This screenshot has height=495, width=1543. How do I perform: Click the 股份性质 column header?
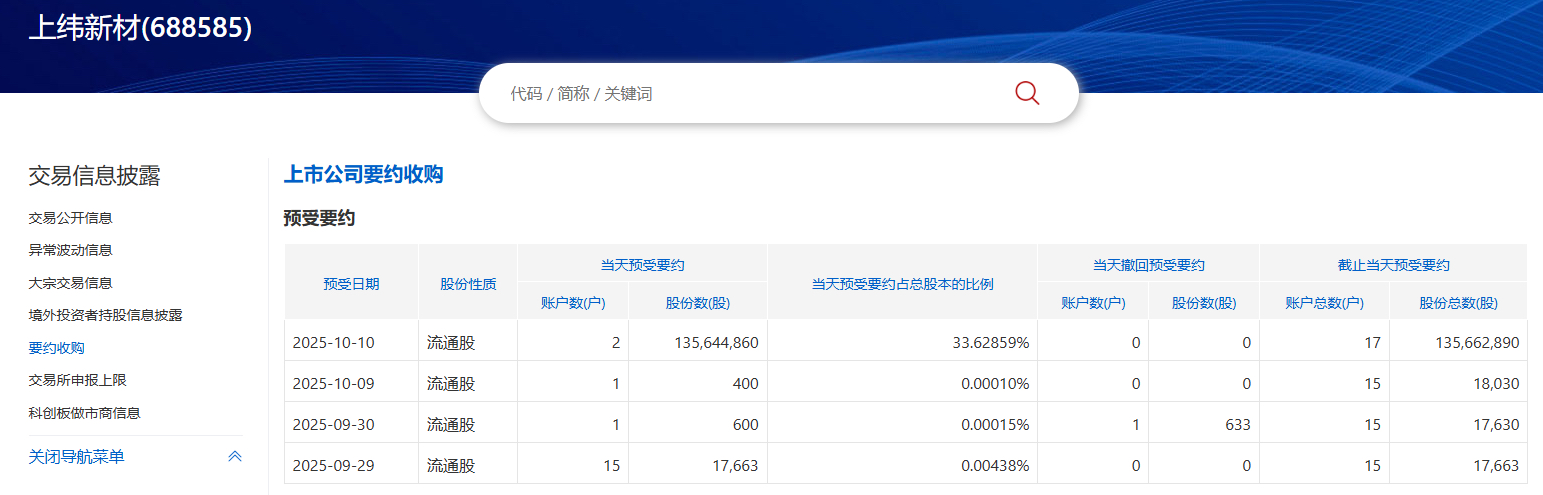click(x=468, y=283)
